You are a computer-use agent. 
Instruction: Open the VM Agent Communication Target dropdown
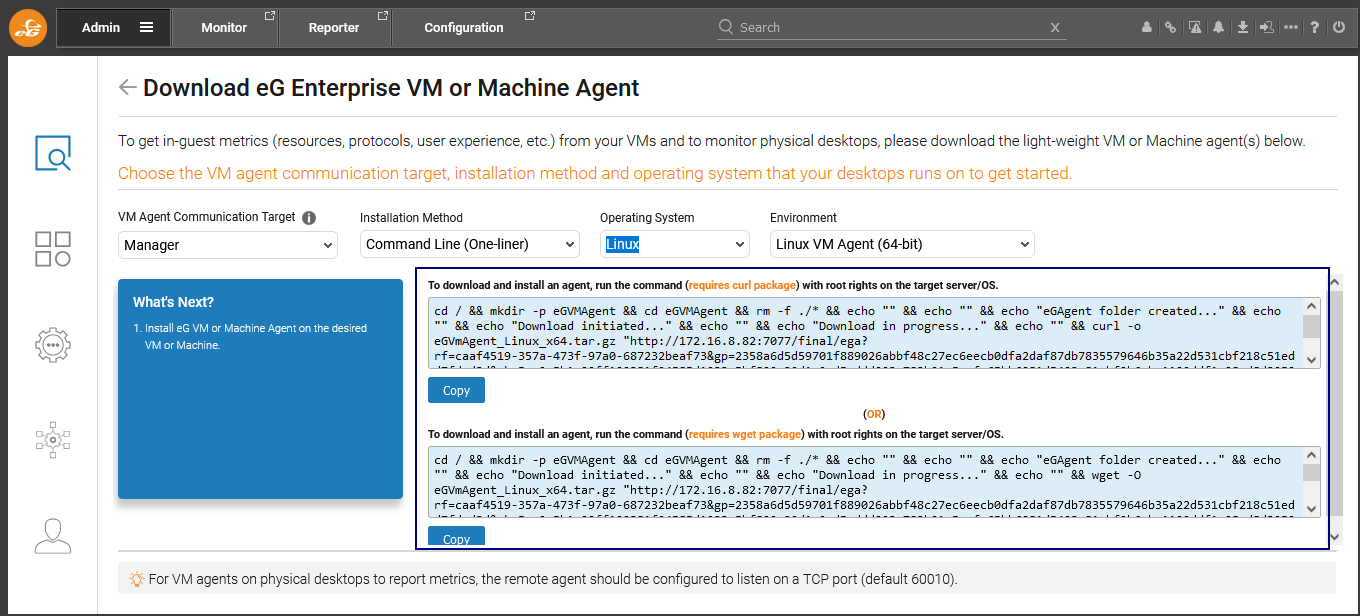point(228,244)
